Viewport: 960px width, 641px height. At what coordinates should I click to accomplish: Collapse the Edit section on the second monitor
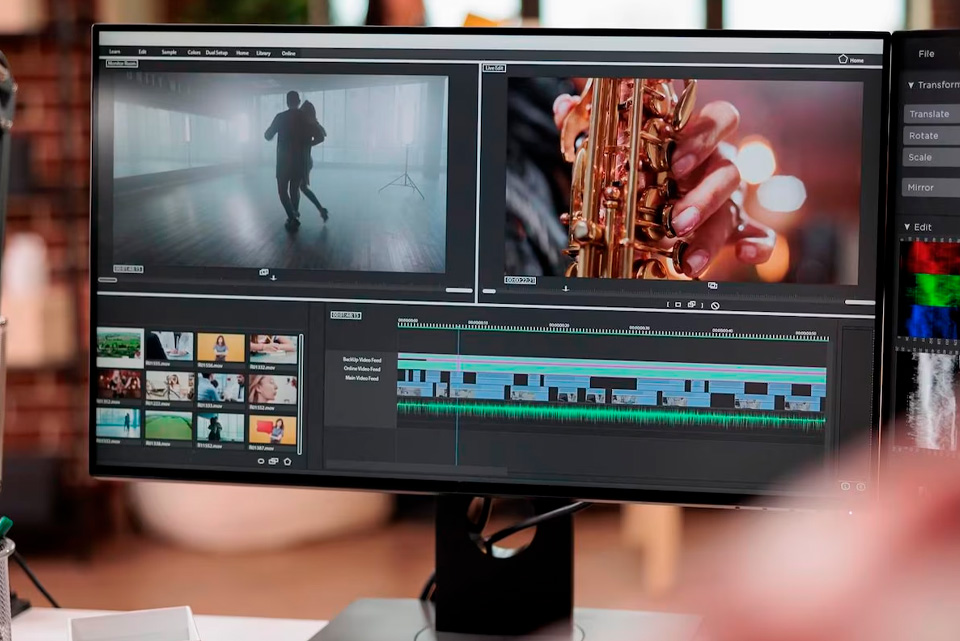tap(907, 227)
